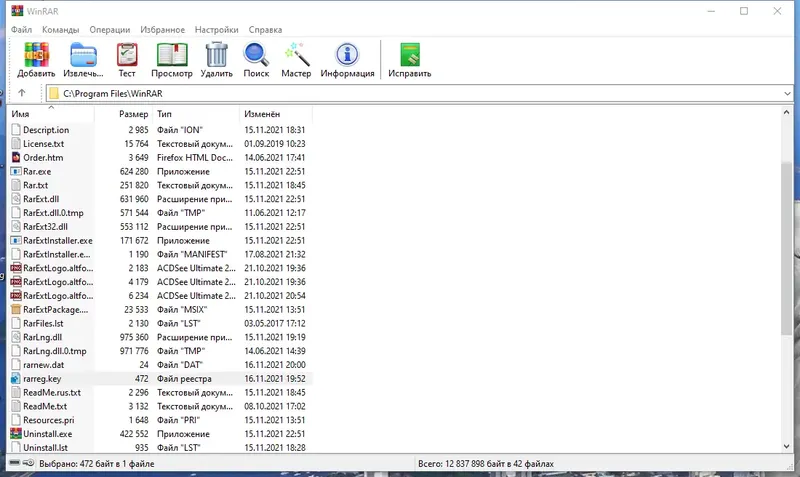Screen dimensions: 800x477
Task: Select the RarExt.dll.0.tmp file name
Action: pos(53,213)
